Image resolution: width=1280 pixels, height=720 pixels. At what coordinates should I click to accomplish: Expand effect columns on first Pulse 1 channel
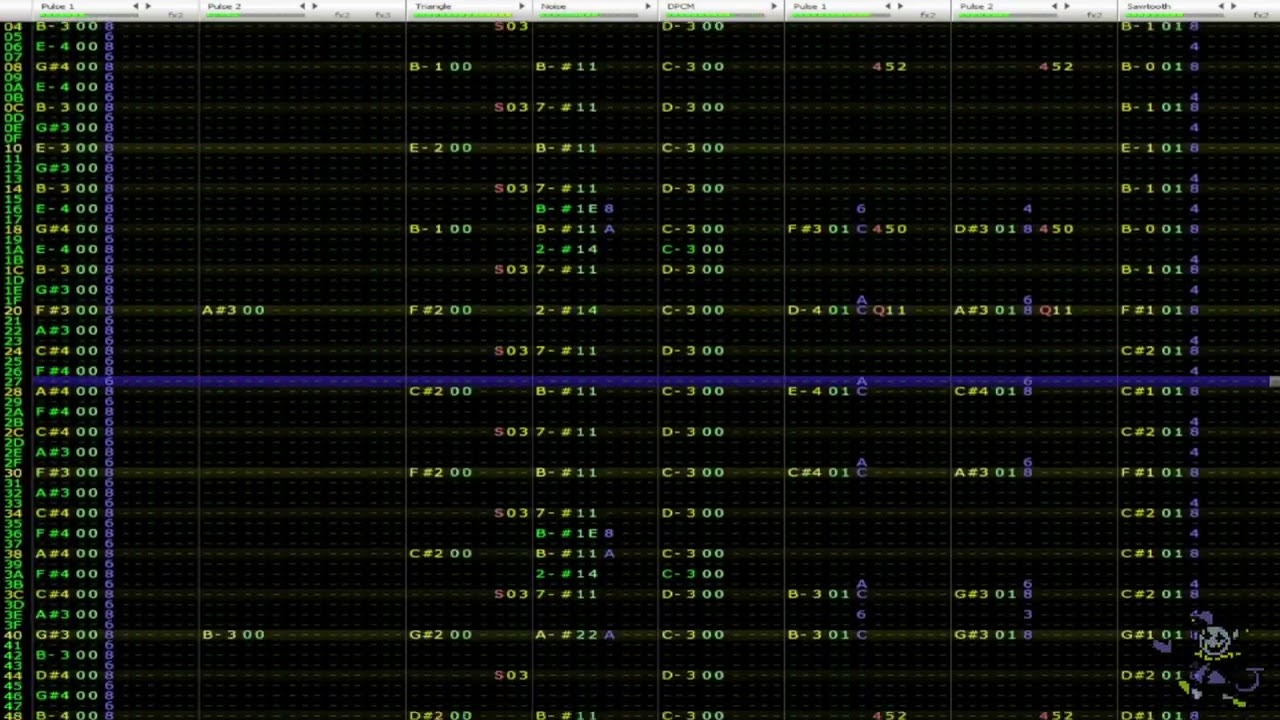(x=149, y=6)
